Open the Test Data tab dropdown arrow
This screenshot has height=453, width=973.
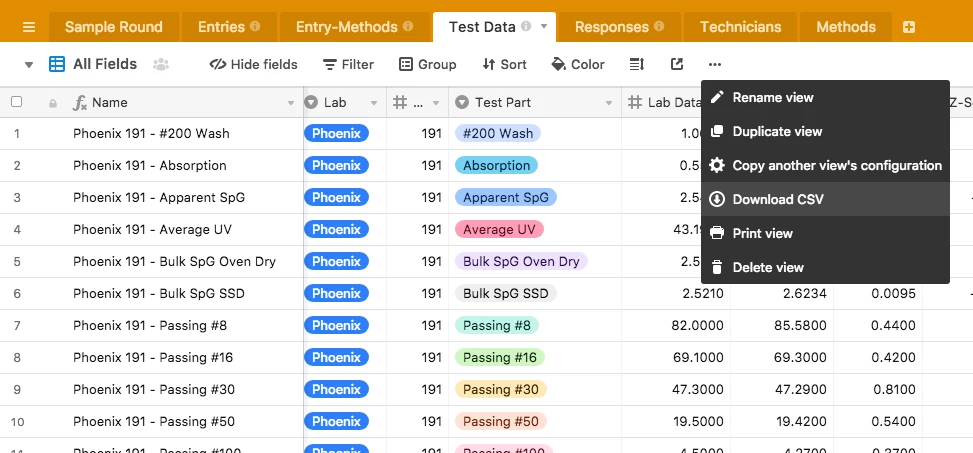point(544,27)
